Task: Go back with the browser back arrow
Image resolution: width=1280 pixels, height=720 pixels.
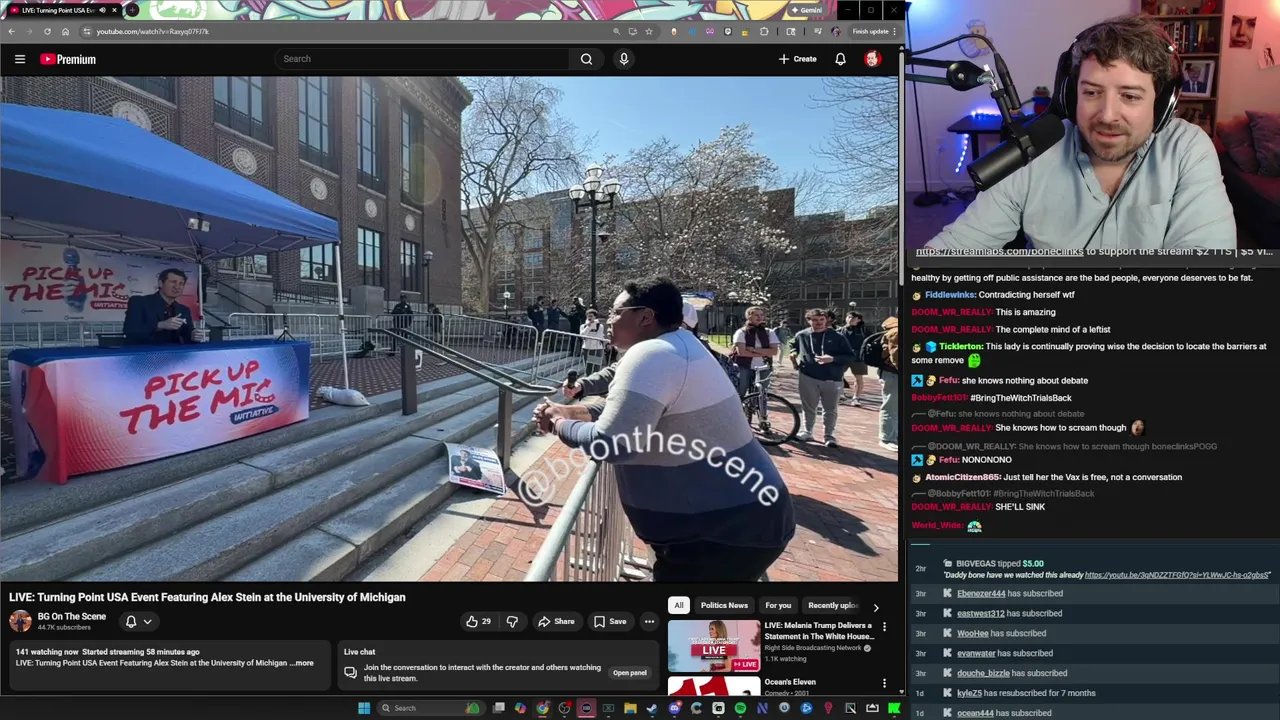Action: [11, 31]
